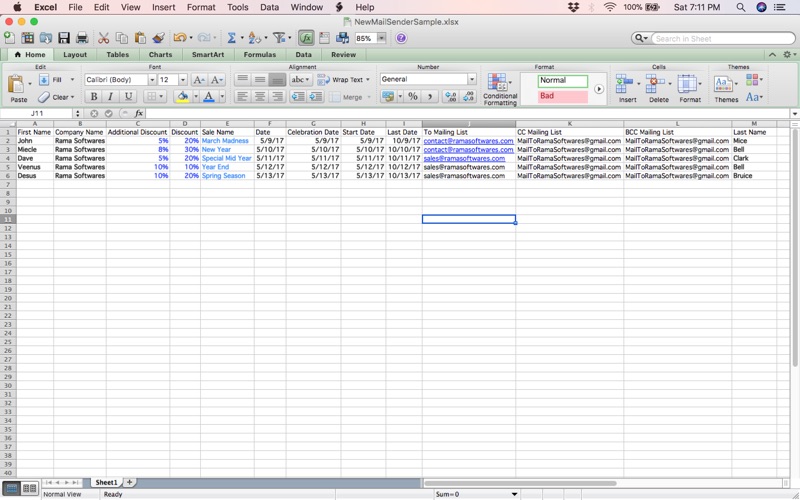
Task: Cut selection with the scissors icon
Action: pyautogui.click(x=104, y=38)
